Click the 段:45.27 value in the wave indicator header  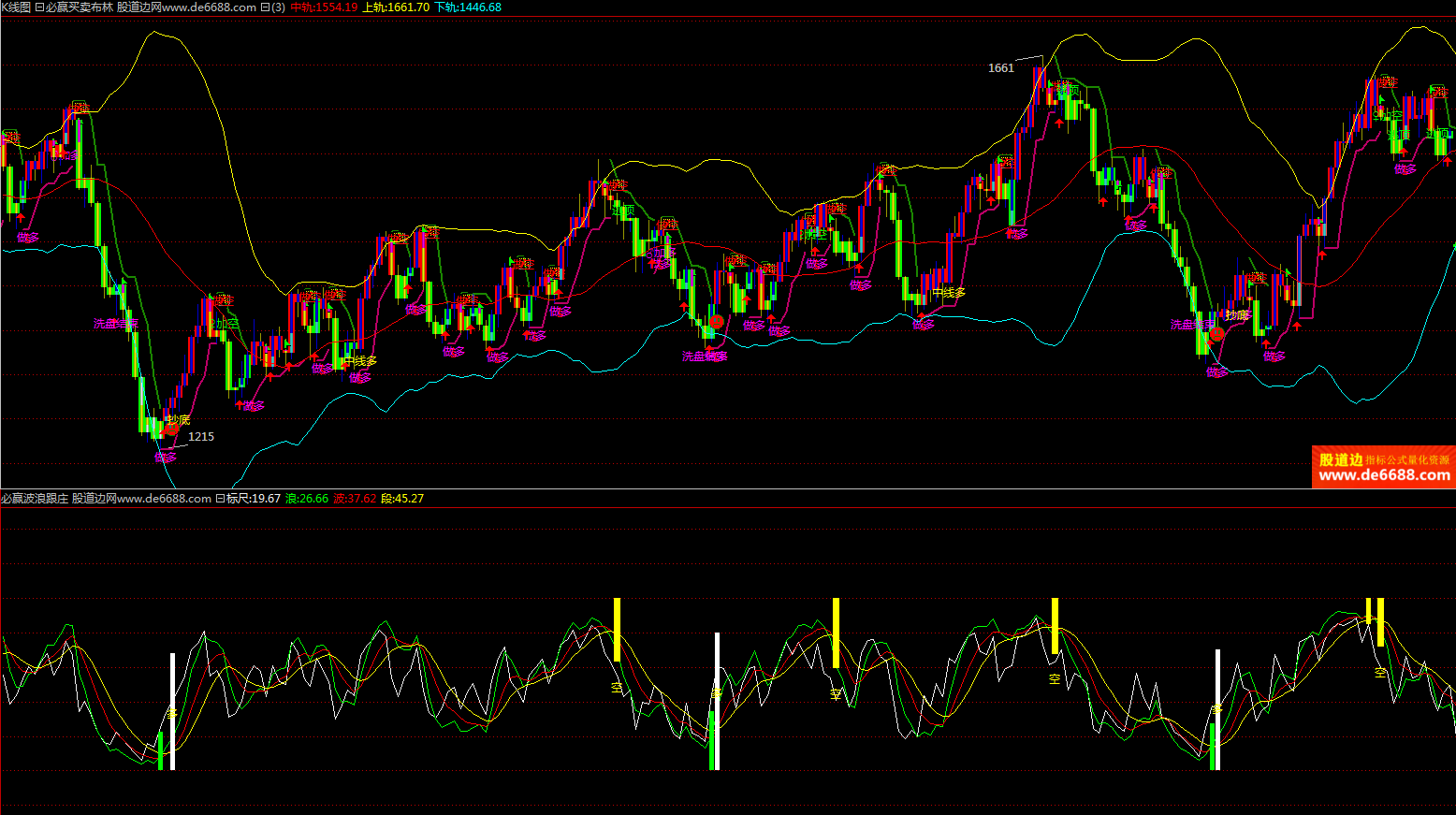(x=402, y=498)
